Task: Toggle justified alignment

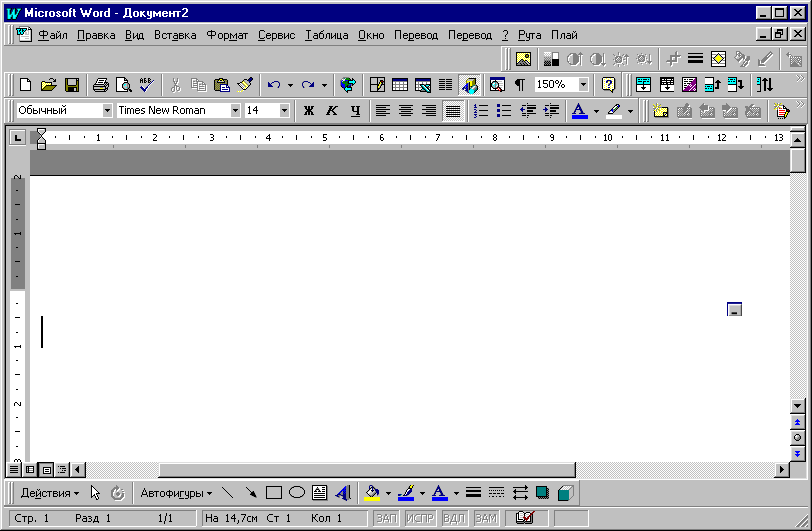Action: pos(453,110)
